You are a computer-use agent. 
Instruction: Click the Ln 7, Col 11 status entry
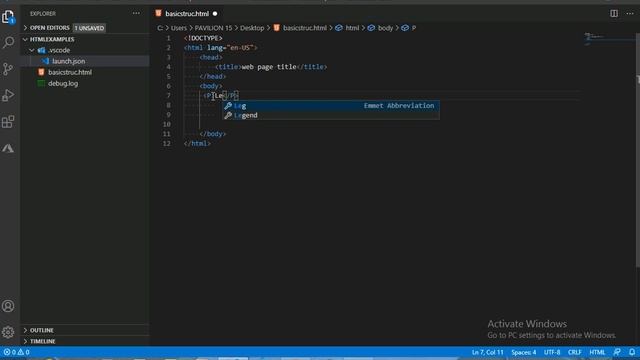click(487, 352)
